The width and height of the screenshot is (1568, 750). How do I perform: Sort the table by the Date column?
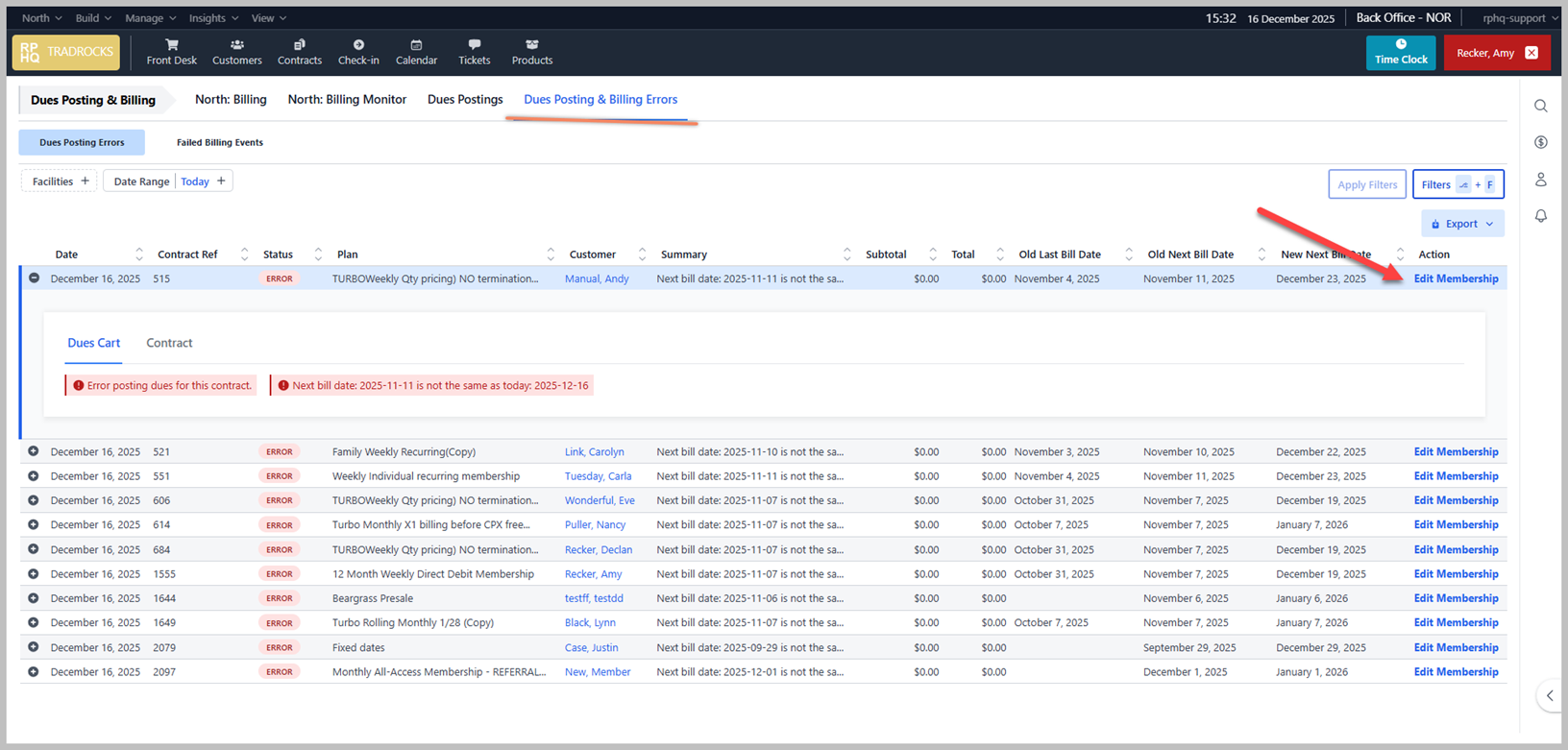[x=67, y=254]
